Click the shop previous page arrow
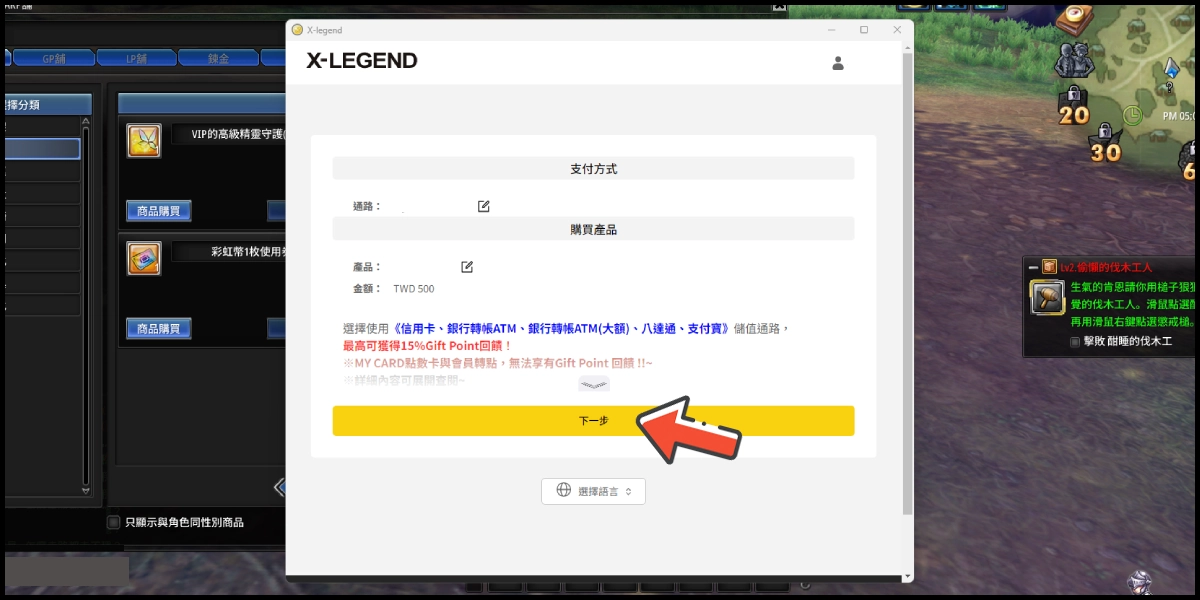The image size is (1200, 600). point(279,487)
